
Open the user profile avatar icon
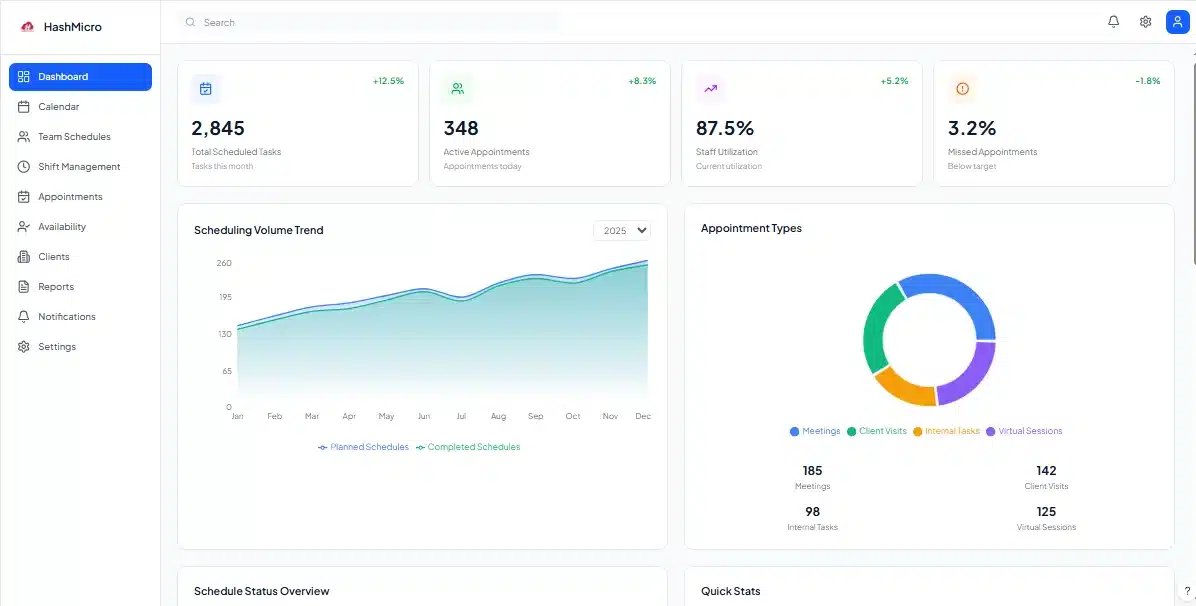click(1177, 21)
